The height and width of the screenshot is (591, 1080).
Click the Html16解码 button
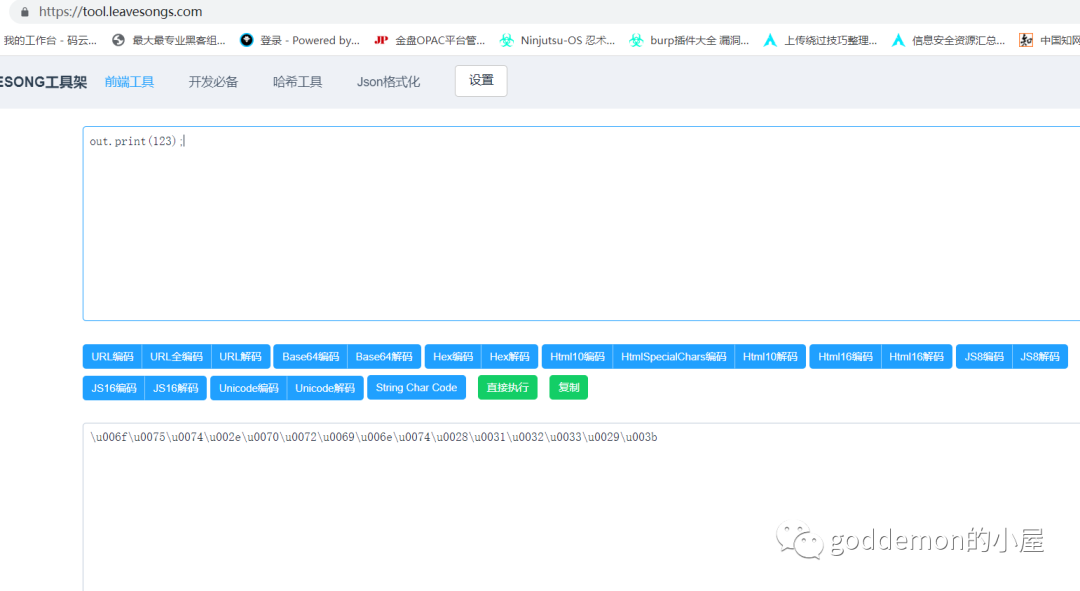tap(917, 357)
